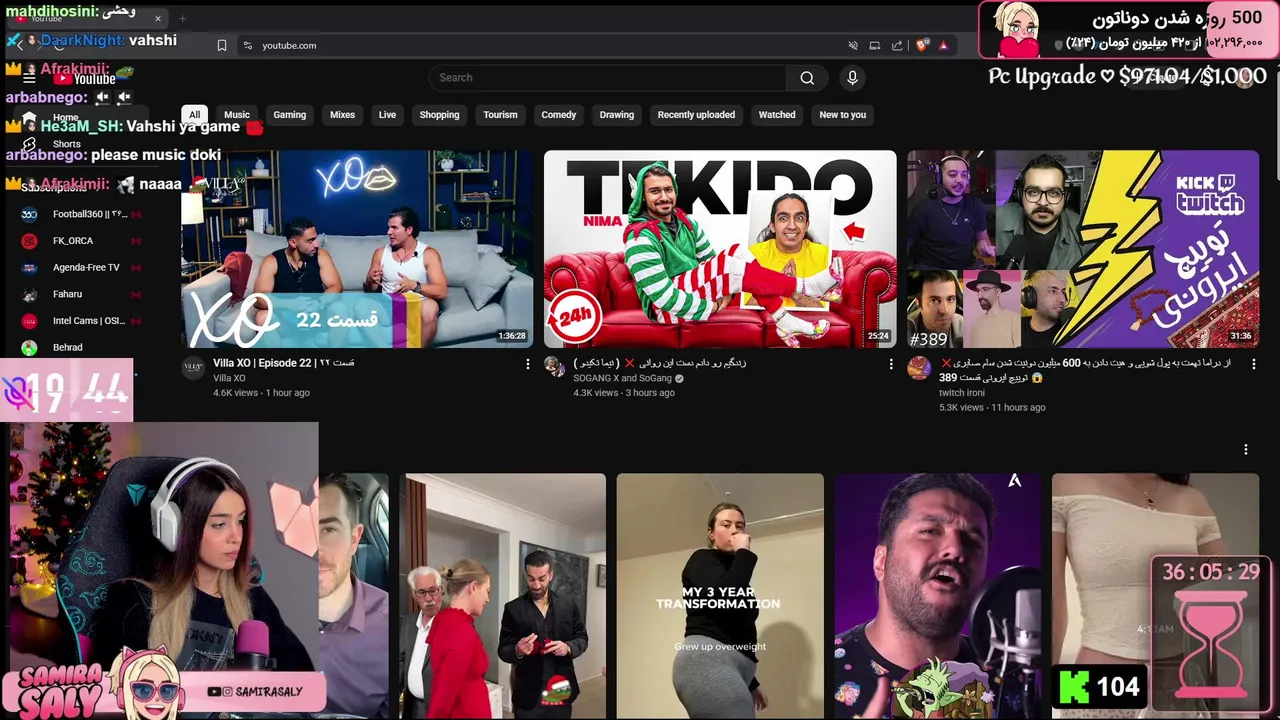Open the Faharu subscription
This screenshot has width=1280, height=720.
(80, 294)
